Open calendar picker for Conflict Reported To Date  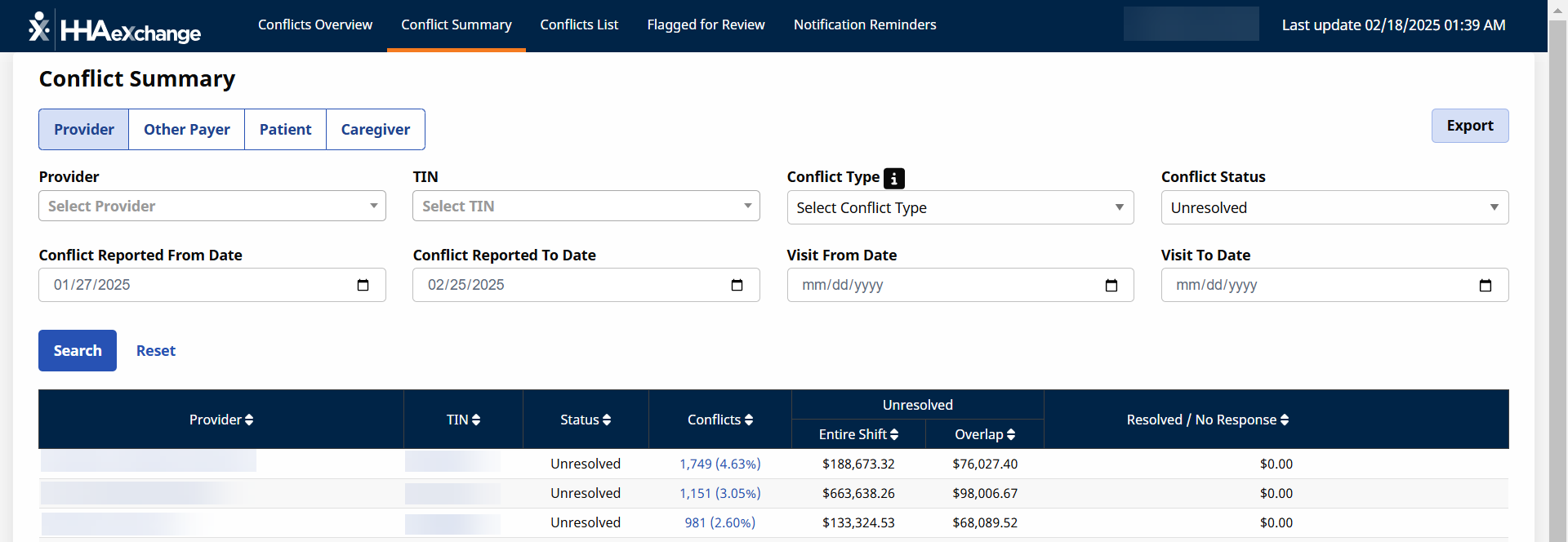pyautogui.click(x=737, y=285)
